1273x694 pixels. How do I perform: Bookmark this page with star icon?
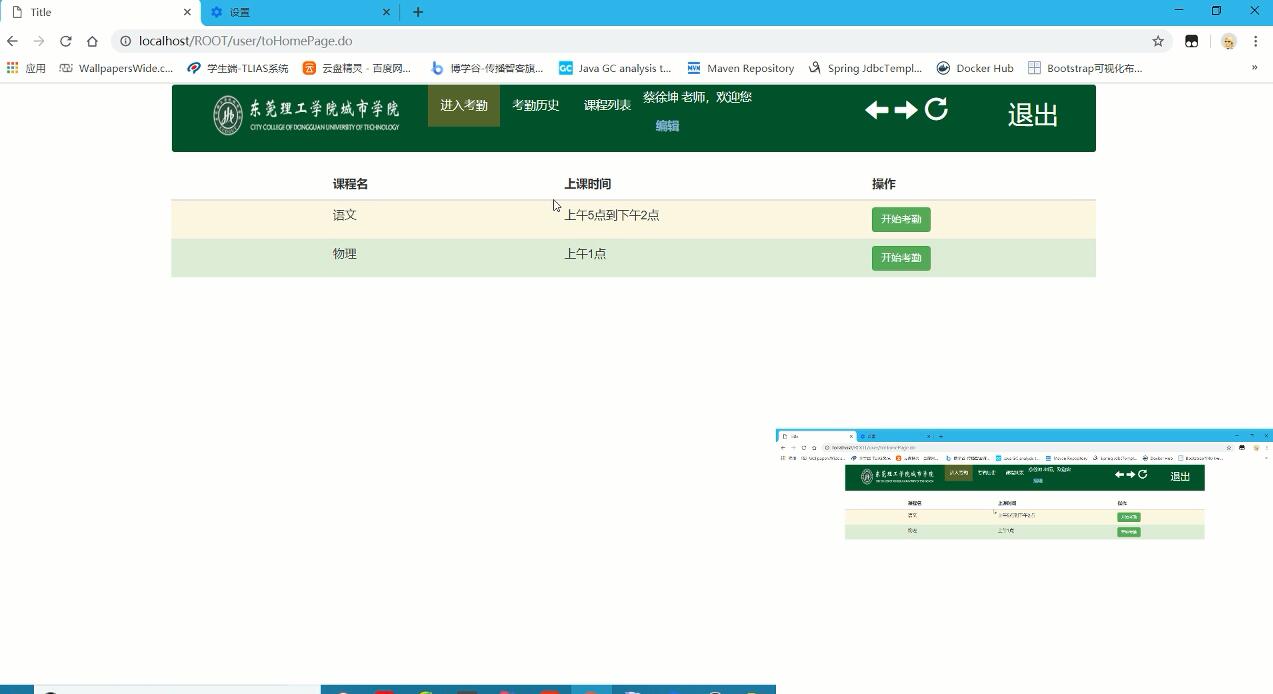pos(1158,41)
